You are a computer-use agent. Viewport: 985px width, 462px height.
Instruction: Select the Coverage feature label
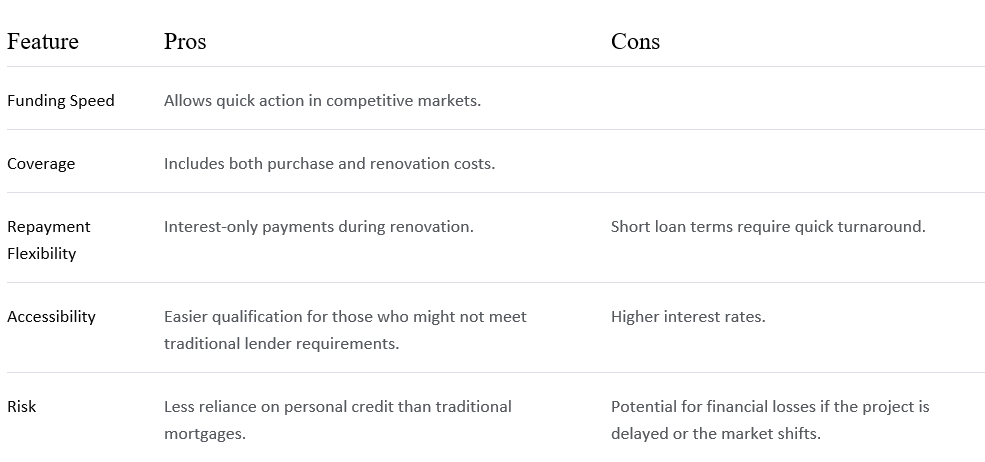point(41,163)
